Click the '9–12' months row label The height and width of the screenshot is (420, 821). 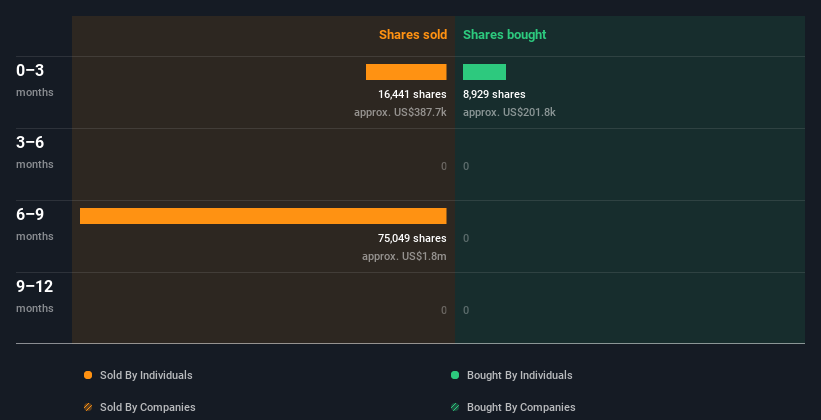[35, 286]
